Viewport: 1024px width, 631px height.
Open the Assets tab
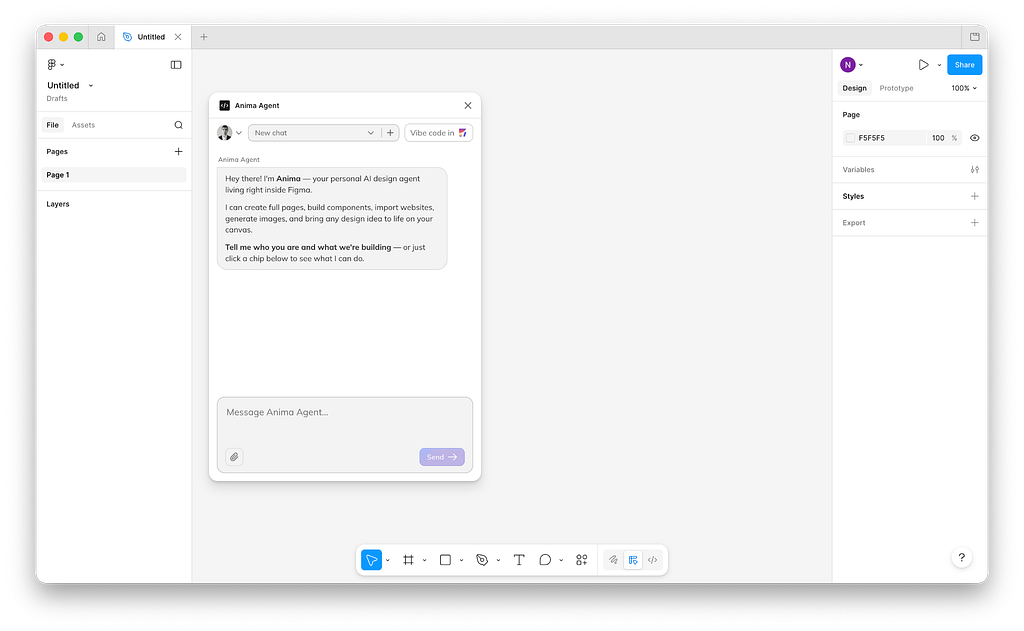tap(83, 125)
